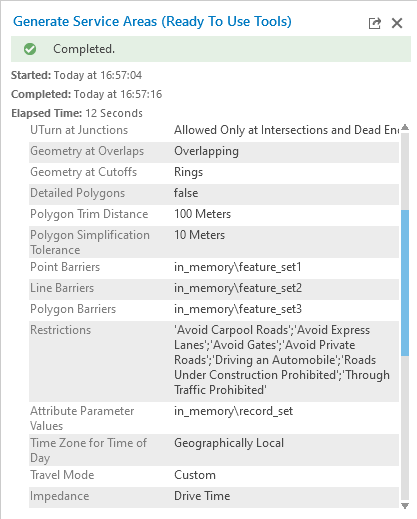This screenshot has width=417, height=519.
Task: Select the Polygon Barriers feature_set3 value
Action: point(238,309)
